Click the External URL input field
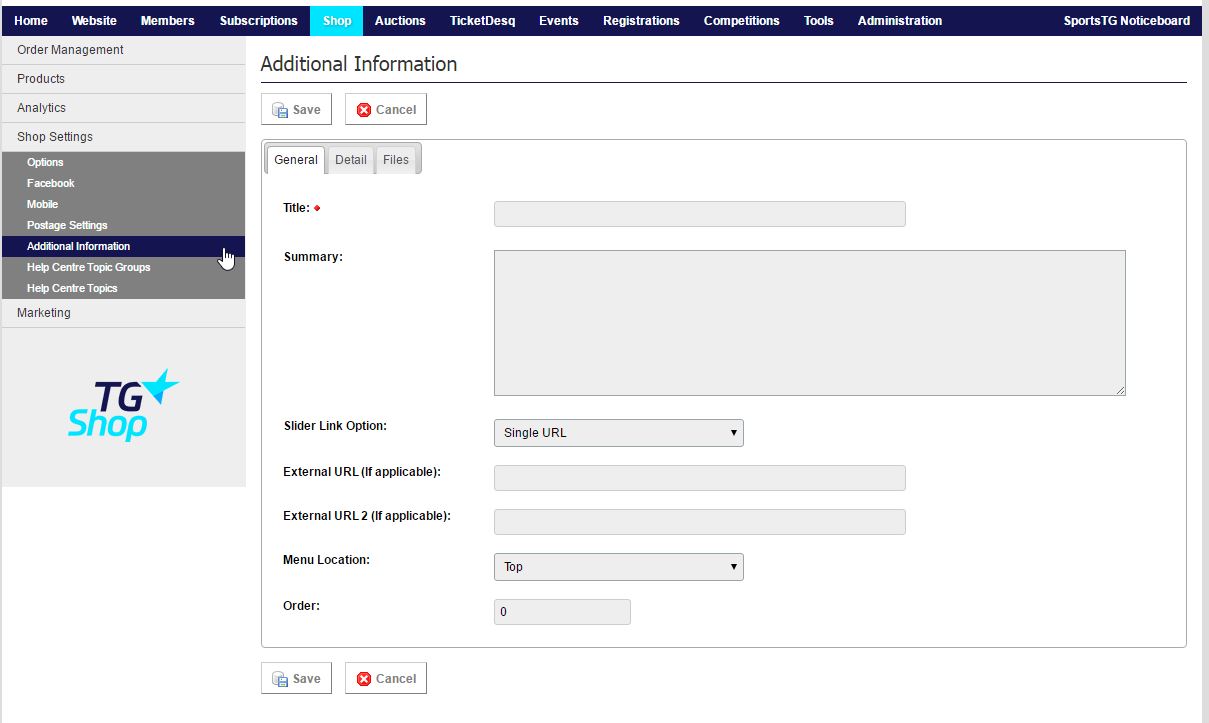This screenshot has width=1209, height=723. coord(700,478)
